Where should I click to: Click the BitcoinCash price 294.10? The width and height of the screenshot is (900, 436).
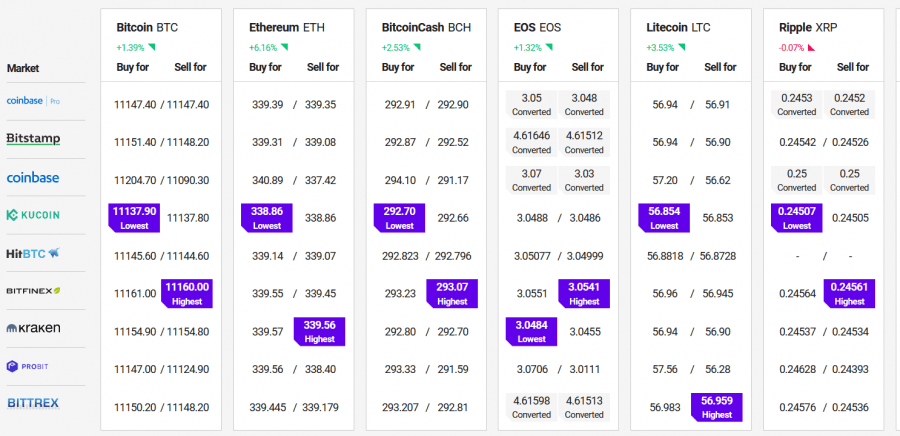pyautogui.click(x=400, y=180)
